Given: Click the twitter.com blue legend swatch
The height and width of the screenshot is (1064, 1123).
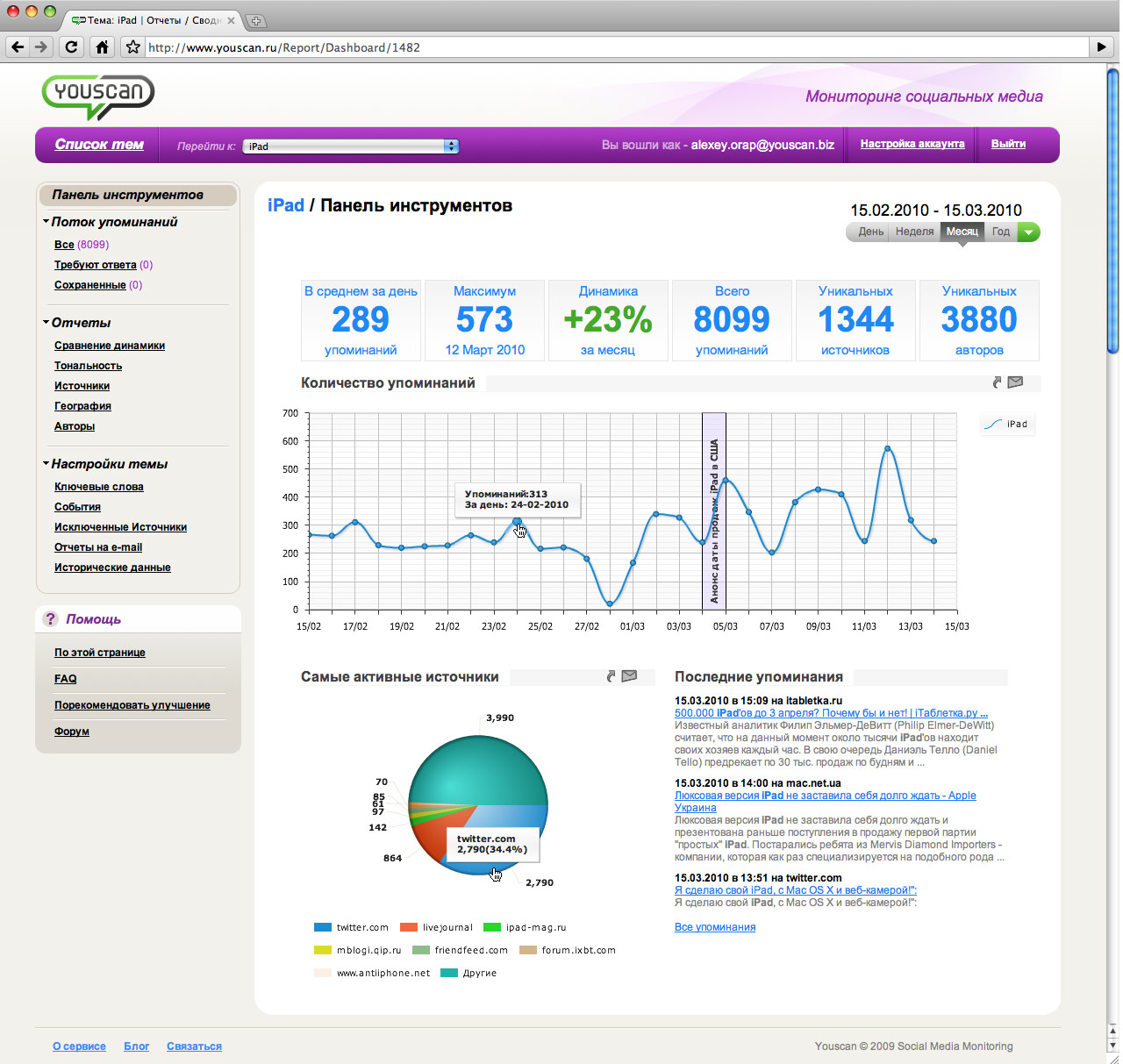Looking at the screenshot, I should pos(322,927).
